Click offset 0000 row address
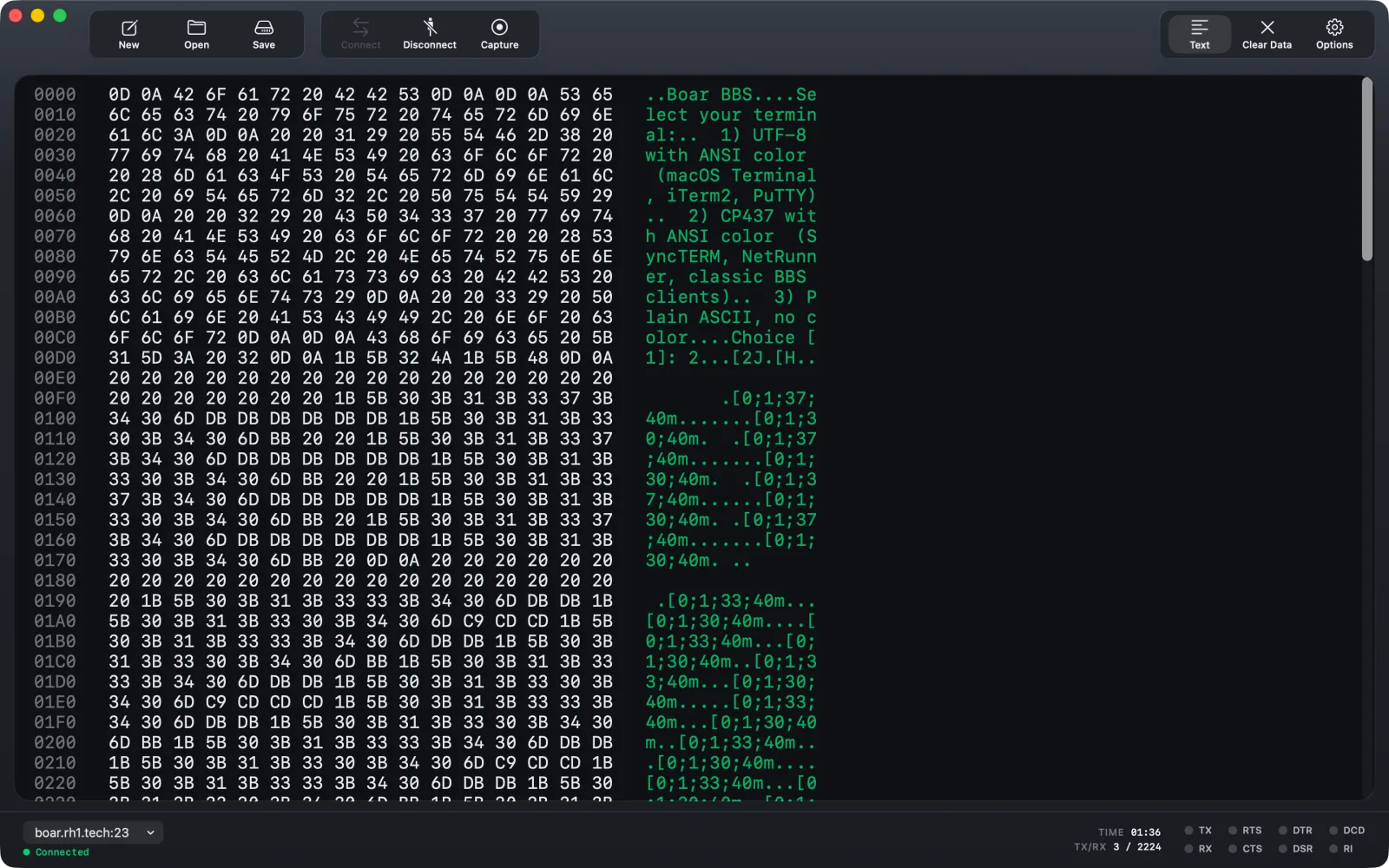The height and width of the screenshot is (868, 1389). click(x=55, y=95)
